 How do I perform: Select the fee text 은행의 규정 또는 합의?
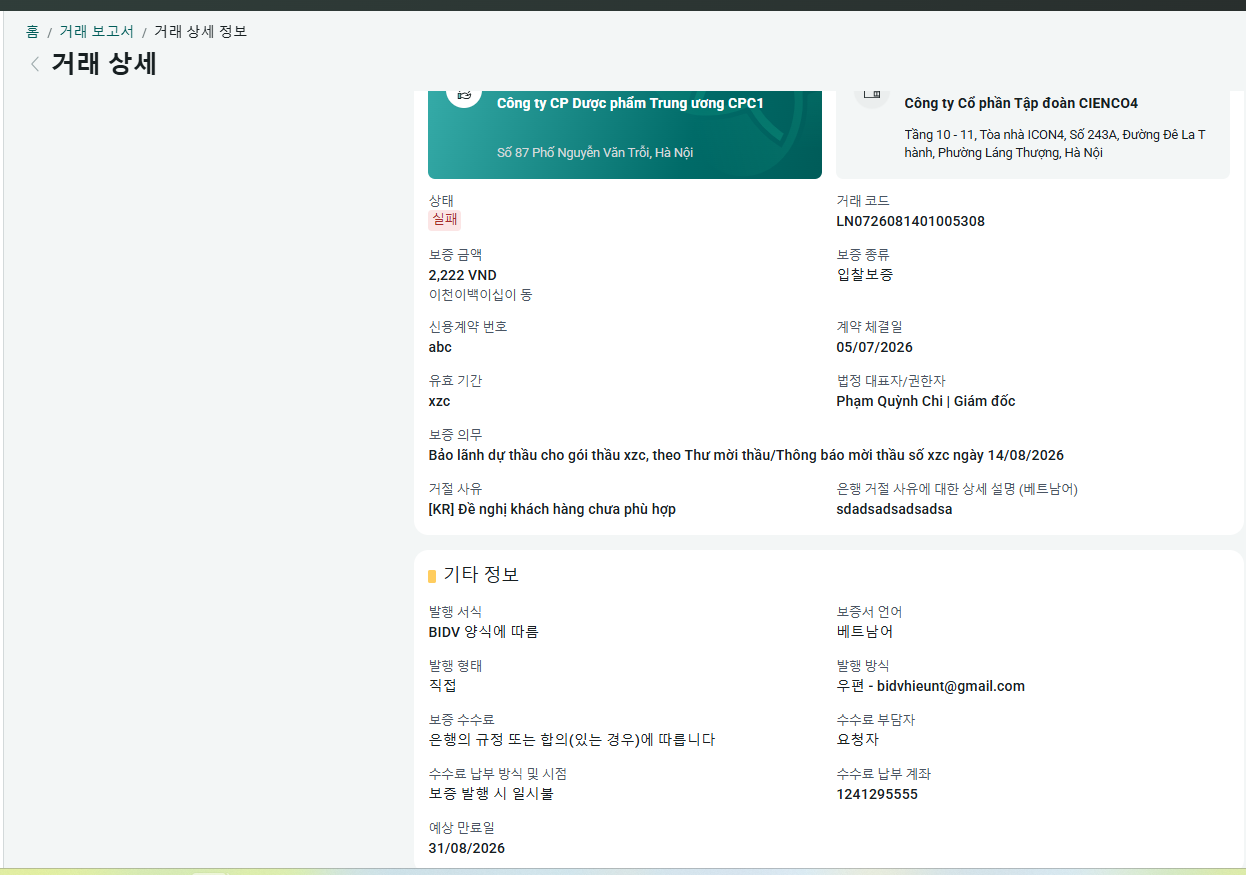tap(571, 740)
